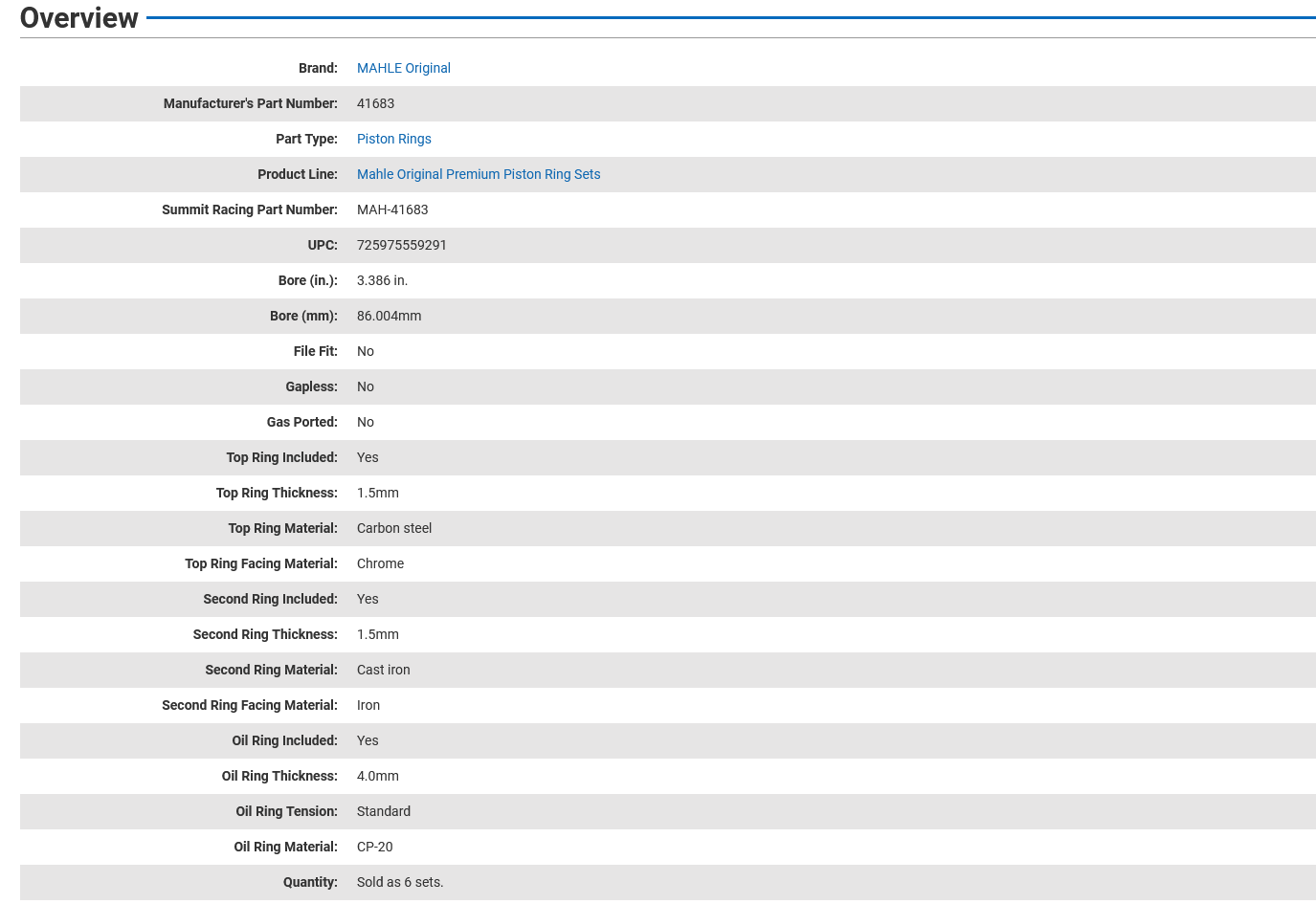This screenshot has width=1316, height=904.
Task: Click the Oil Ring Thickness value 4.0mm
Action: pos(377,776)
